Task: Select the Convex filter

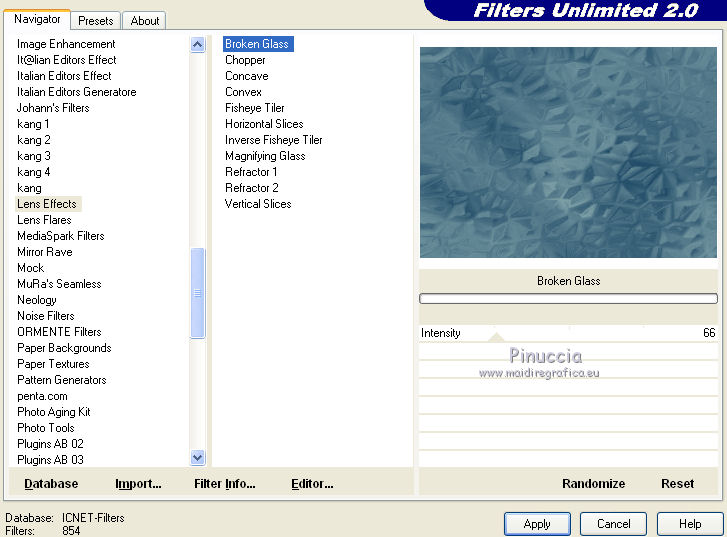Action: point(243,92)
